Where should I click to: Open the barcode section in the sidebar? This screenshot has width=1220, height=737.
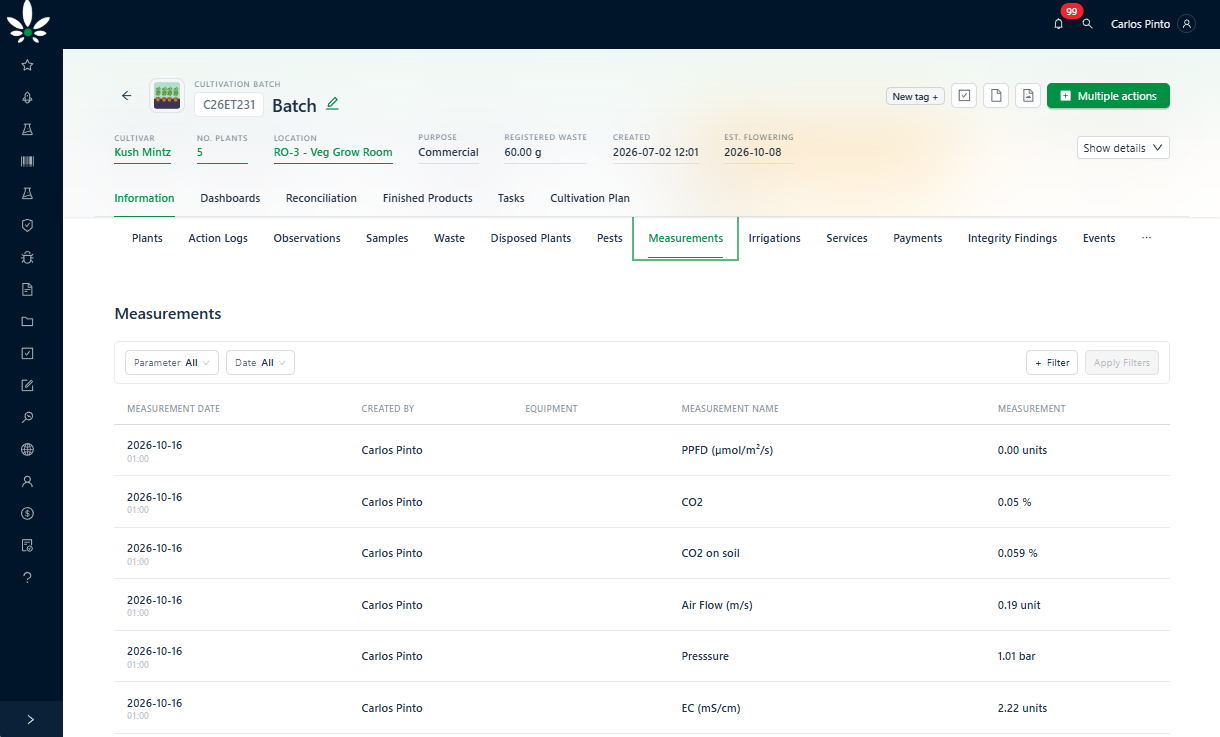(27, 161)
